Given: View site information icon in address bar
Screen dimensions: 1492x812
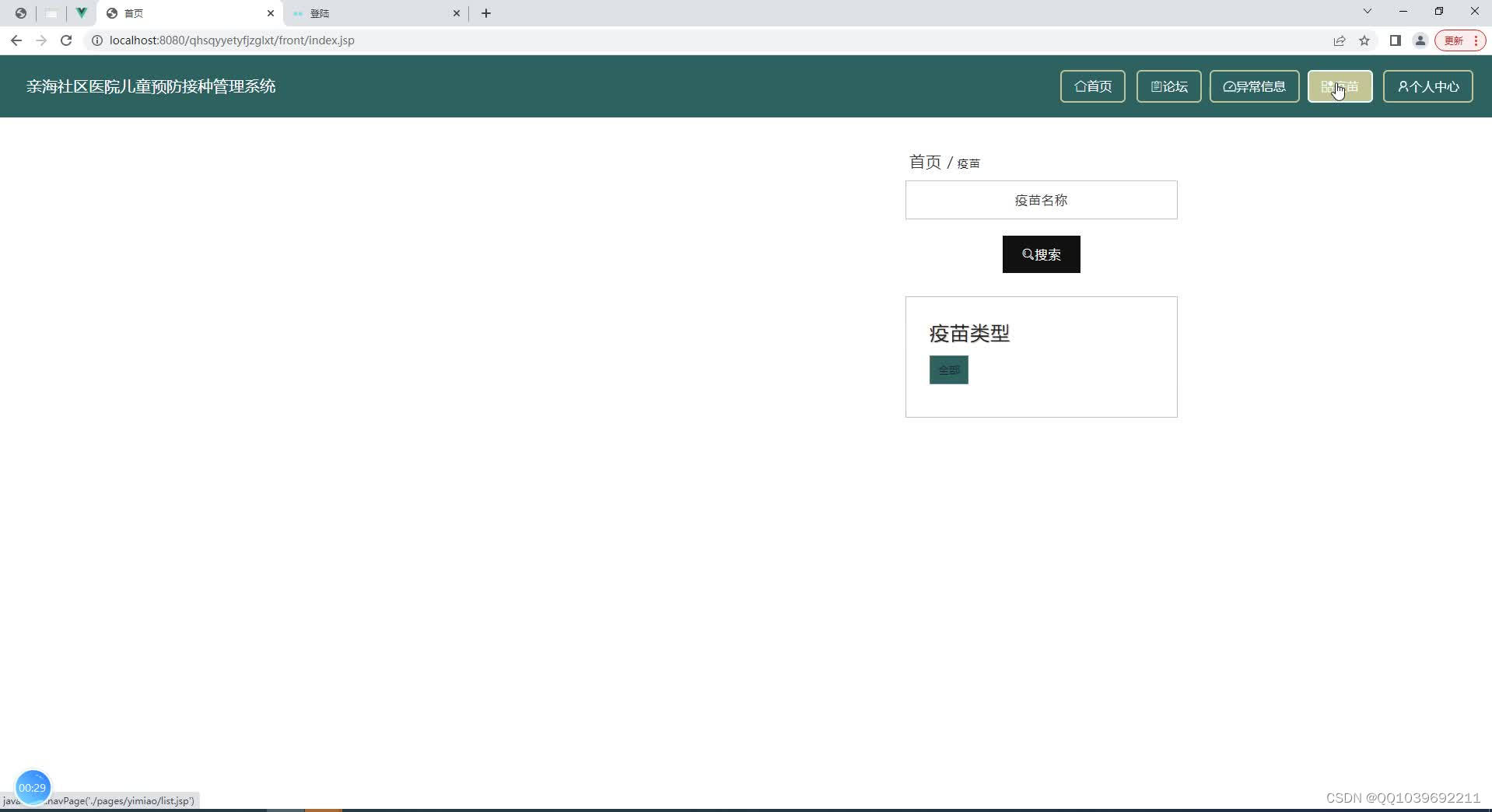Looking at the screenshot, I should pos(97,40).
